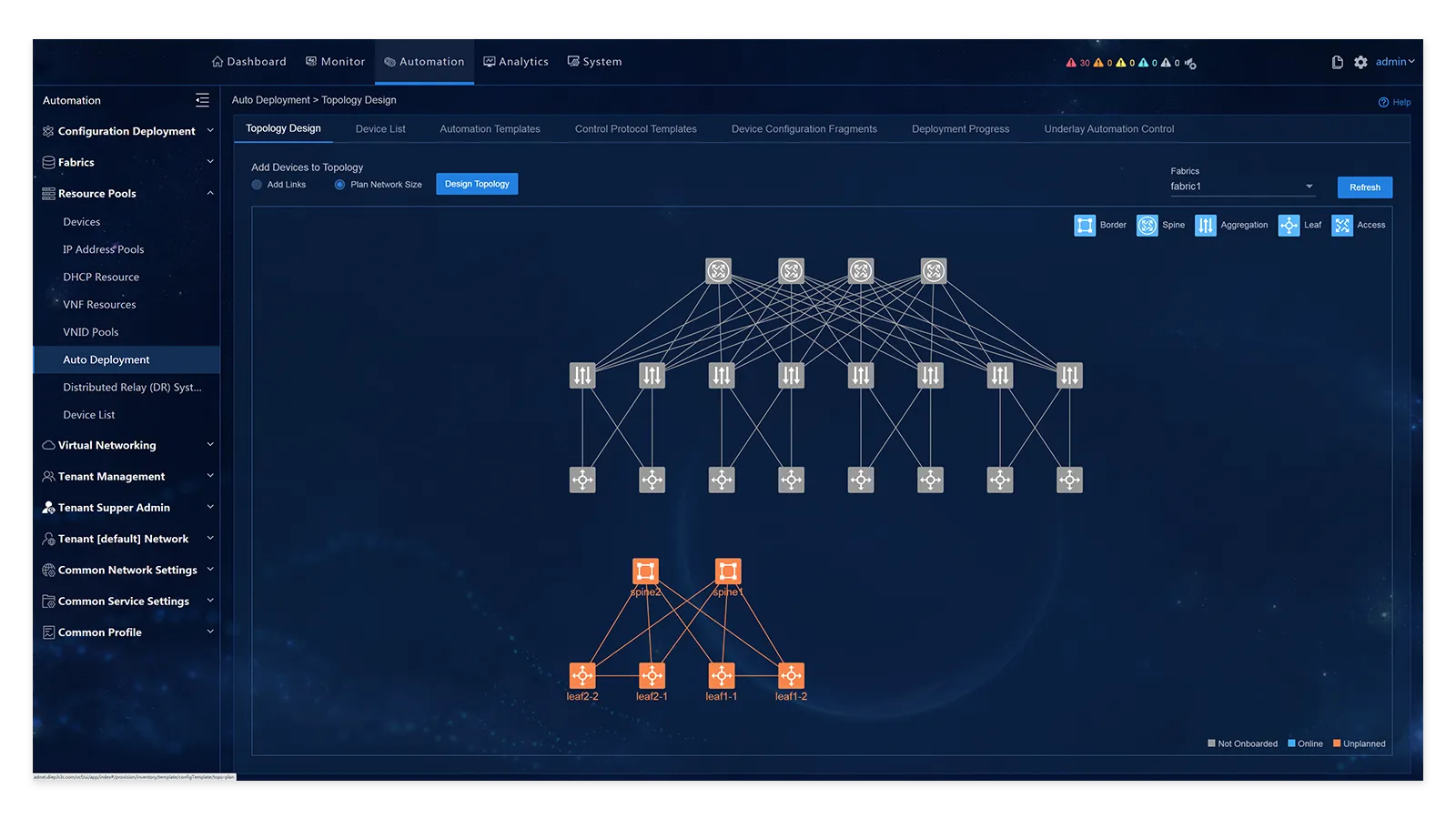Click the last gray leaf node

coord(1069,480)
